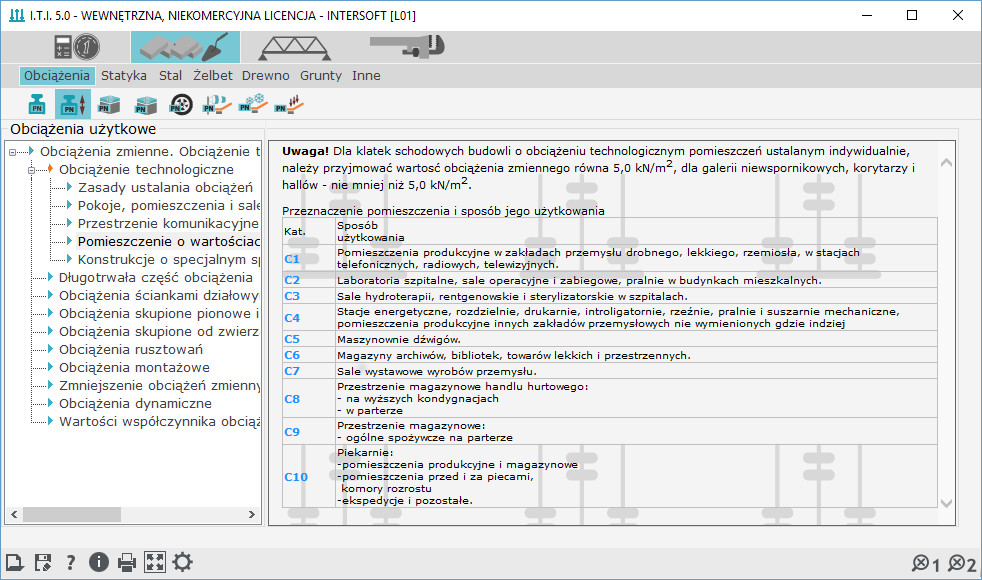Switch to the Statyka tab
Screen dimensions: 982x580
pyautogui.click(x=124, y=76)
